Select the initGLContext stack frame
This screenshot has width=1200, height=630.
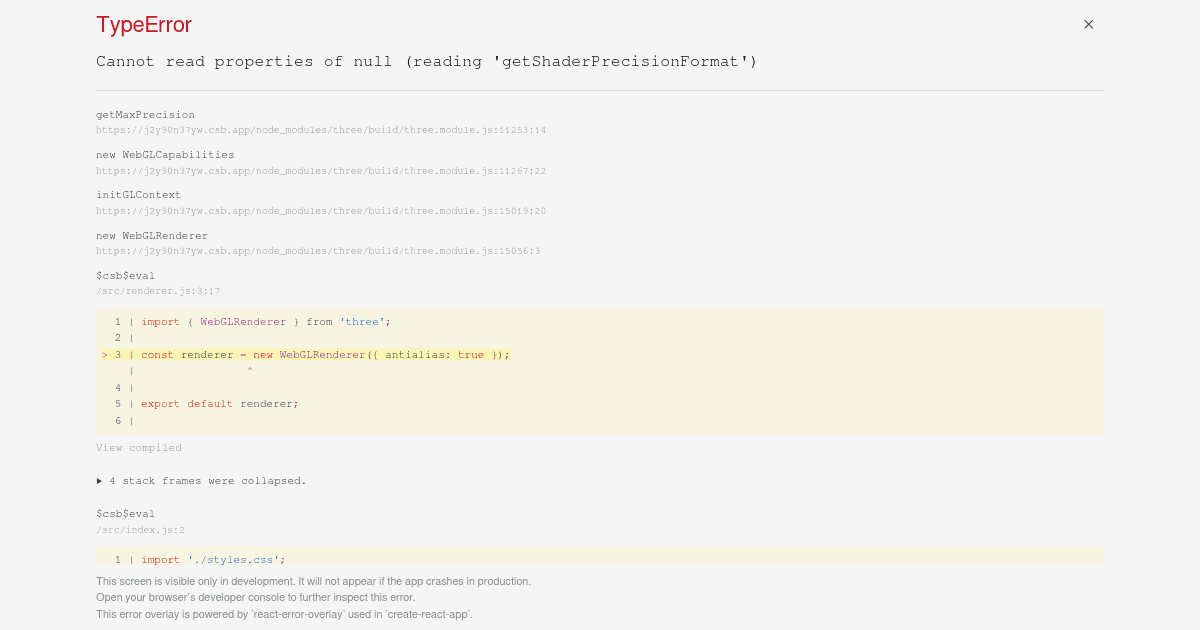[139, 195]
